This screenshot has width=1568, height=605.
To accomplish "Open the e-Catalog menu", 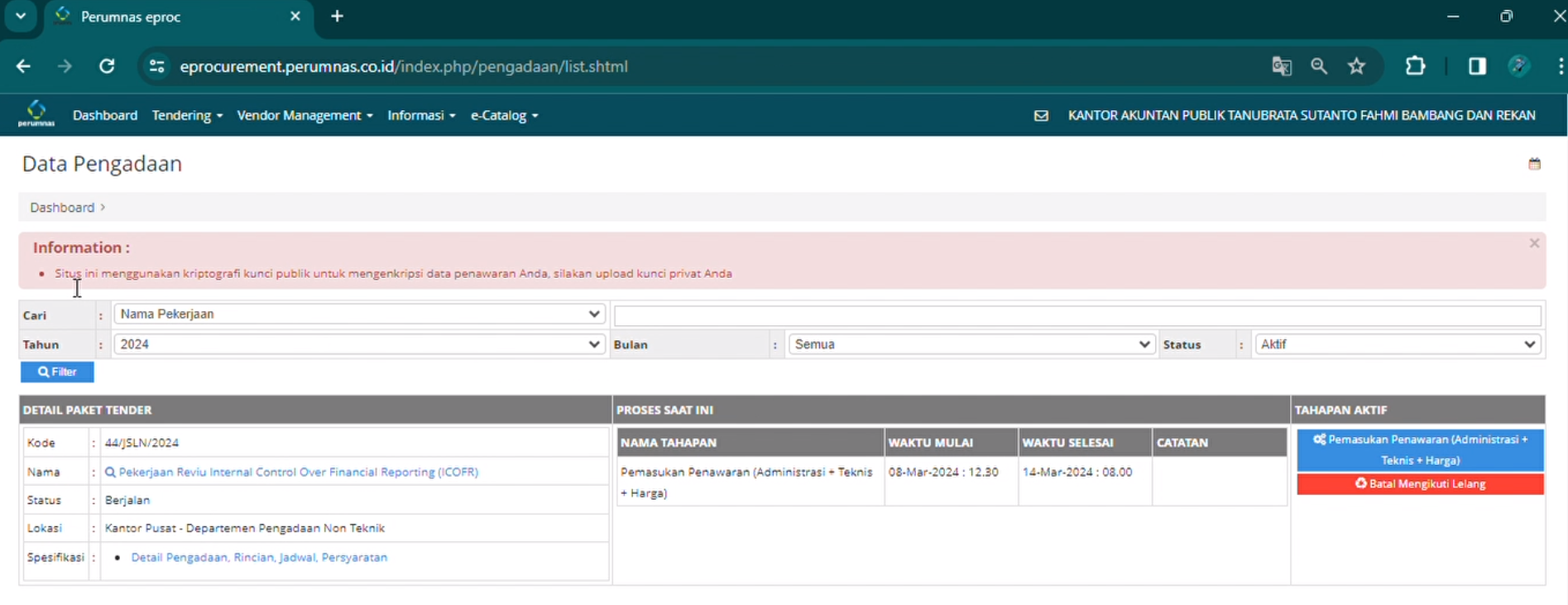I will (x=504, y=116).
